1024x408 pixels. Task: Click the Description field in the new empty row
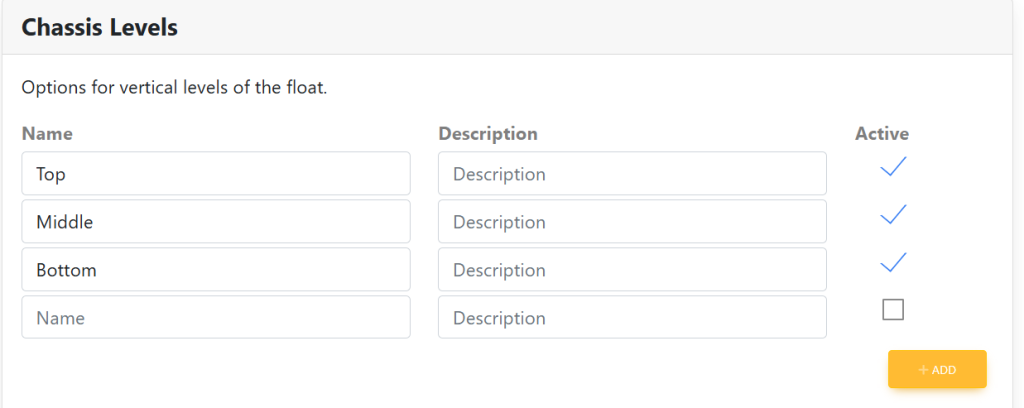coord(632,318)
